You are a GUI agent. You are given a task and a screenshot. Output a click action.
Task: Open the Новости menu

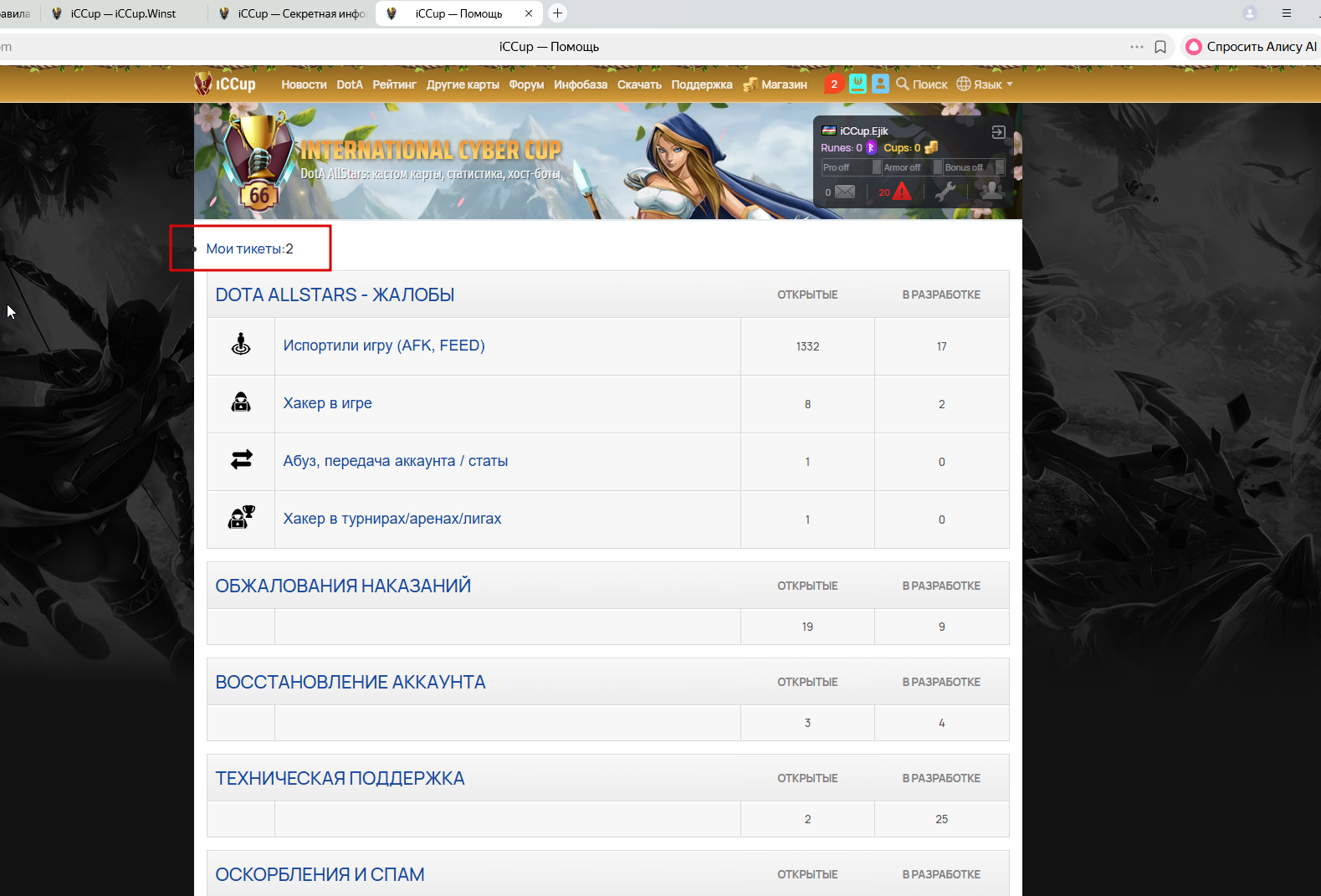pyautogui.click(x=304, y=84)
